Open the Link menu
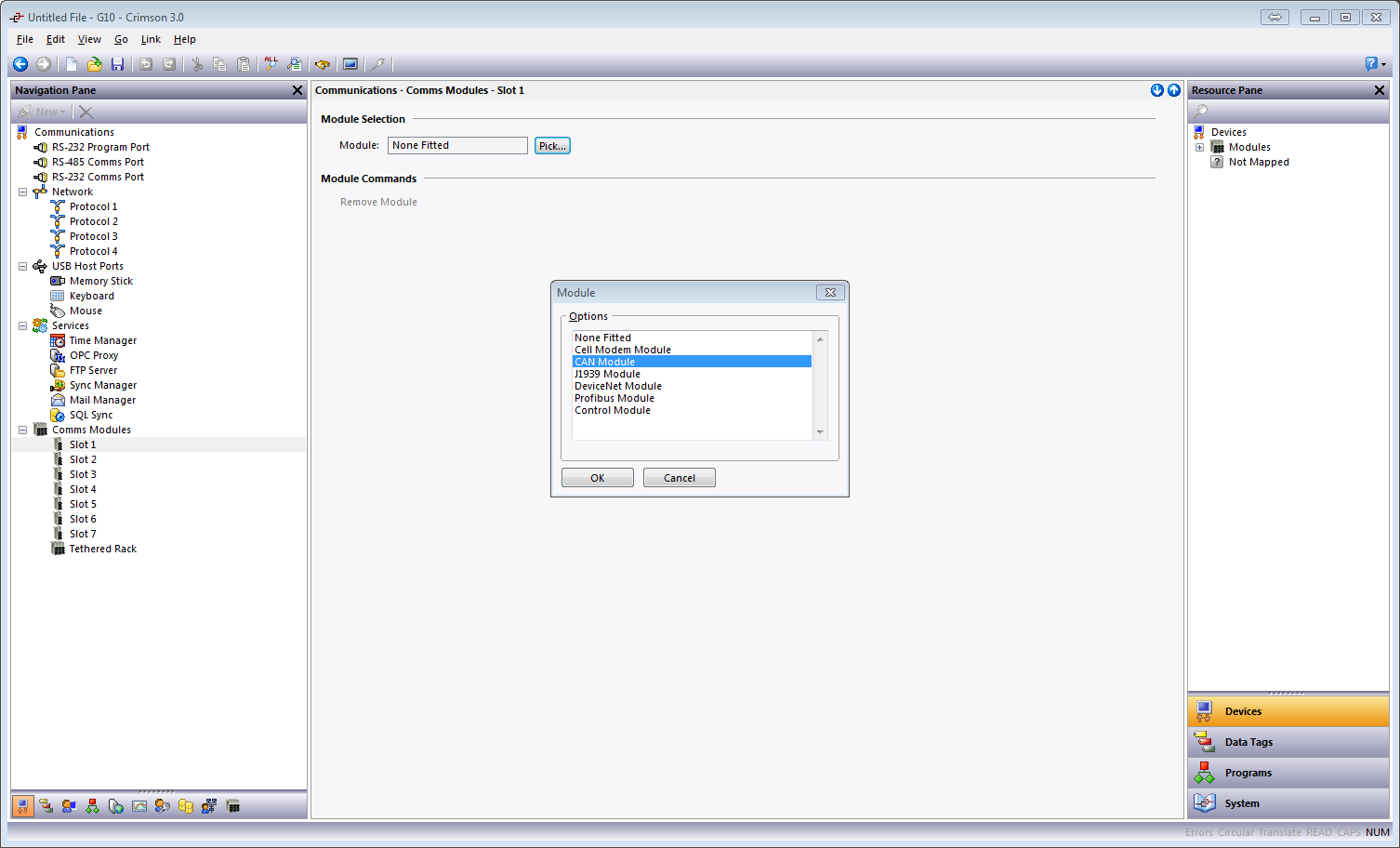This screenshot has height=848, width=1400. click(151, 39)
